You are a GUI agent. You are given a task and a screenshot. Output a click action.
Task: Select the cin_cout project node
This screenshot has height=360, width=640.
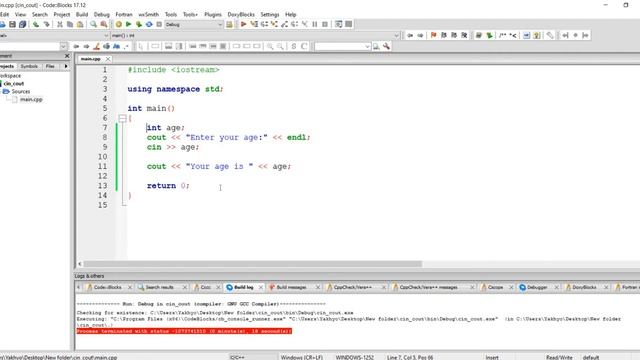[x=14, y=83]
